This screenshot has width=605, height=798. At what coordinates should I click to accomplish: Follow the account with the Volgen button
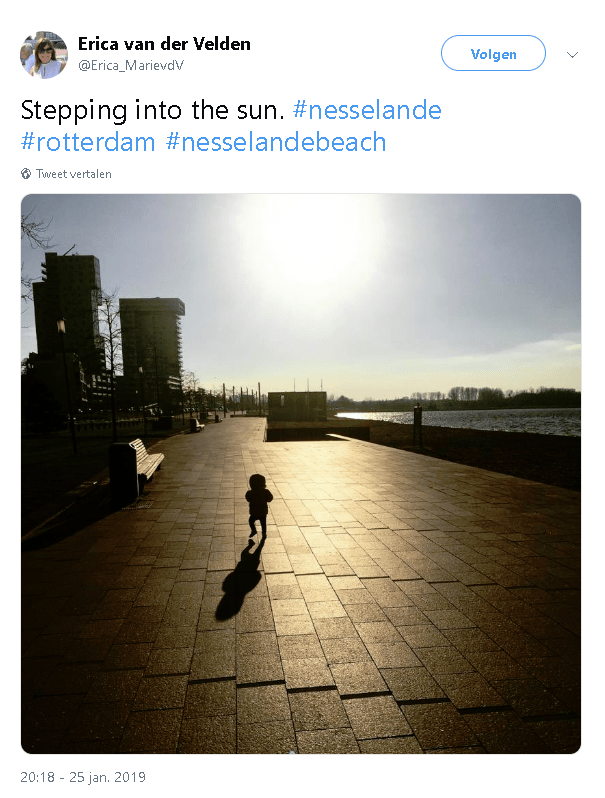point(493,53)
